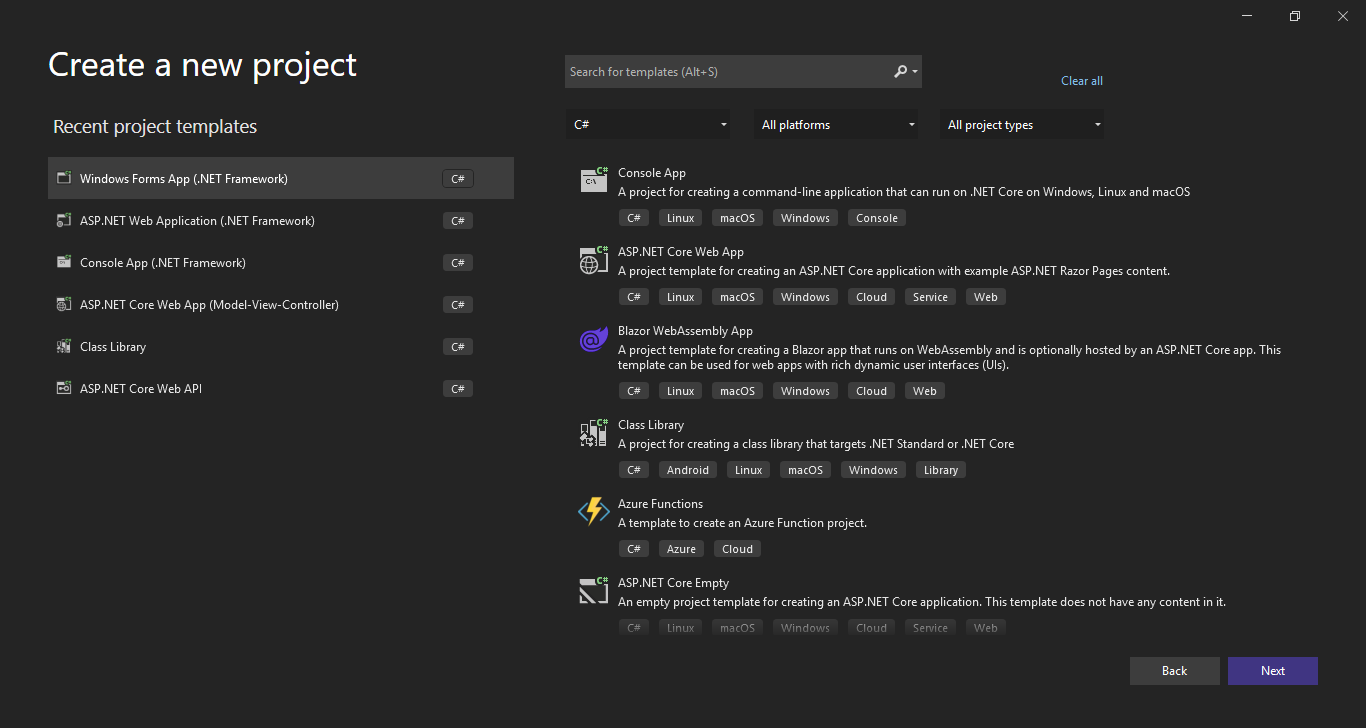
Task: Click the Next button
Action: (x=1273, y=671)
